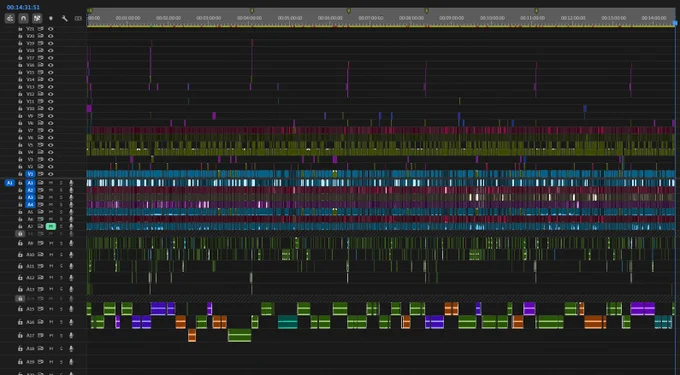Hide video track V7 output

coord(51,130)
